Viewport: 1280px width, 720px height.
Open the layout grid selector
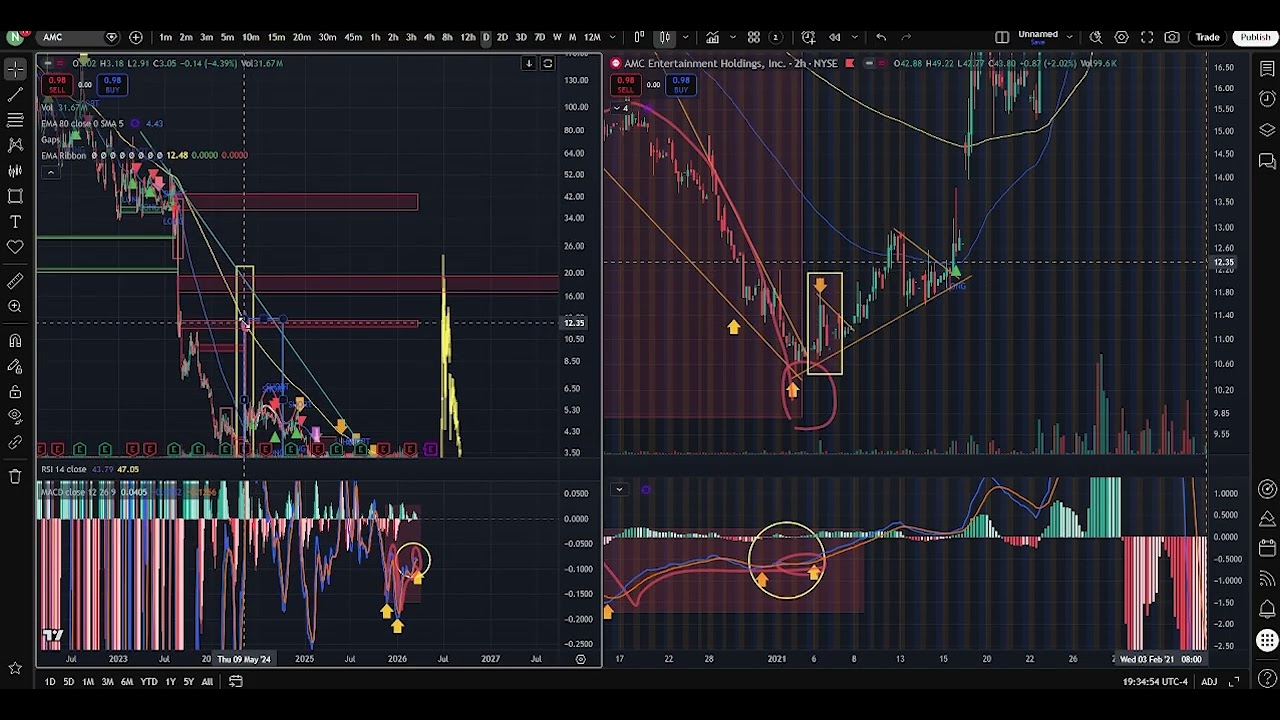click(x=754, y=37)
